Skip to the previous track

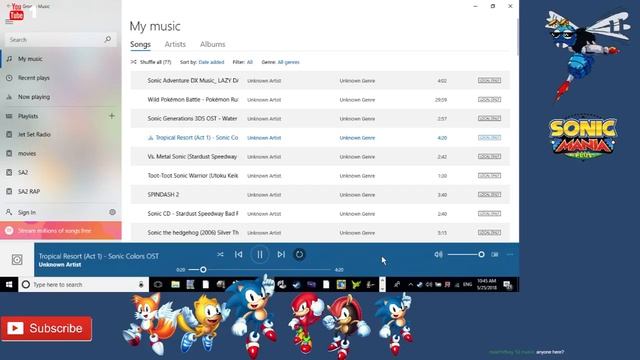coord(239,254)
